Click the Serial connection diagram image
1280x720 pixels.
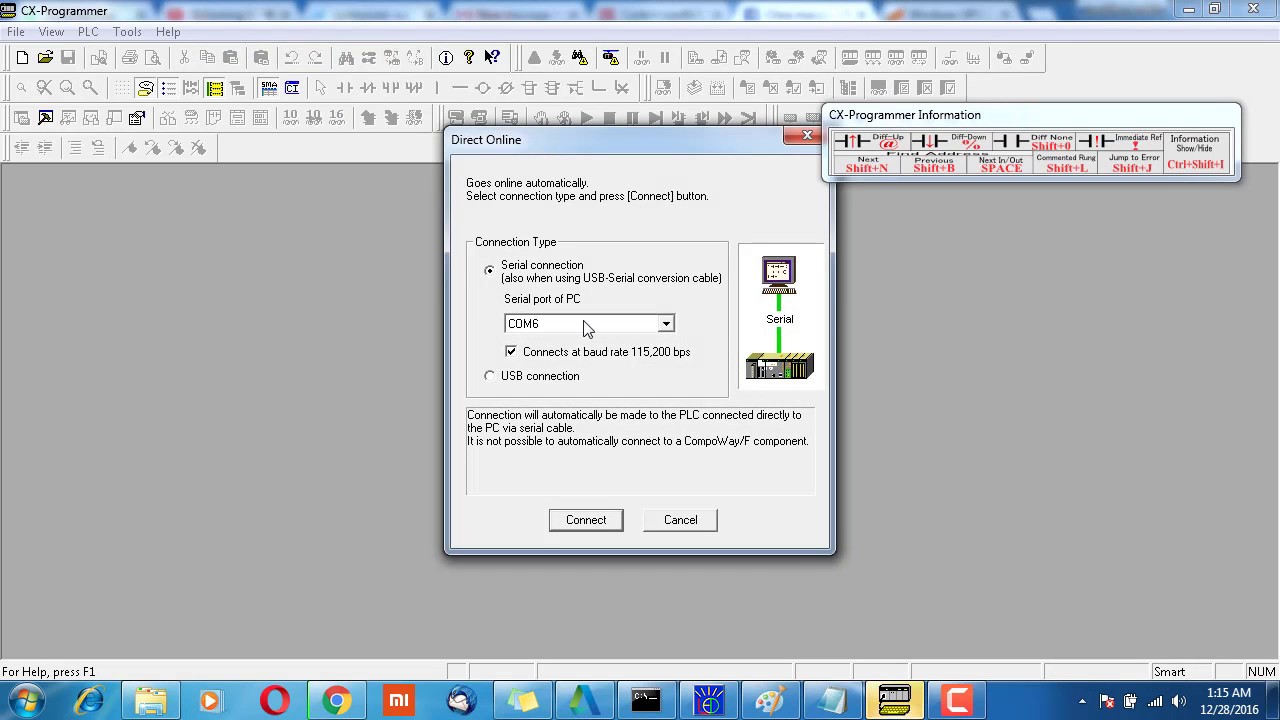pyautogui.click(x=780, y=318)
